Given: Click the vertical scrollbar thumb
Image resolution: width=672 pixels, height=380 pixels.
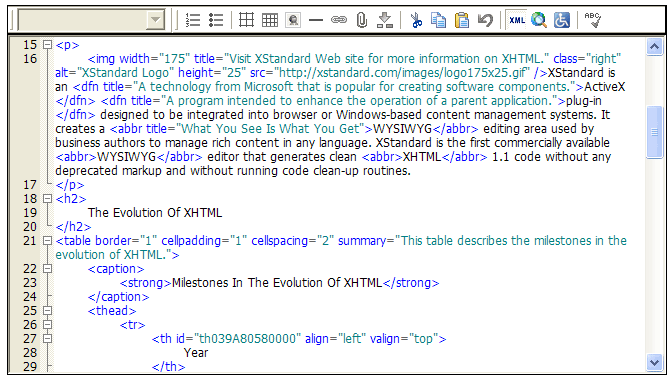Looking at the screenshot, I should pos(654,132).
